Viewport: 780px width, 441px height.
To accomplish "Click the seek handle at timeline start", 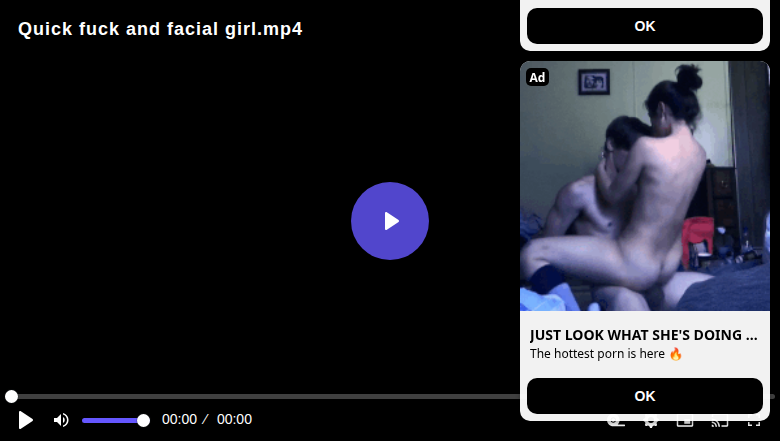I will click(x=11, y=397).
